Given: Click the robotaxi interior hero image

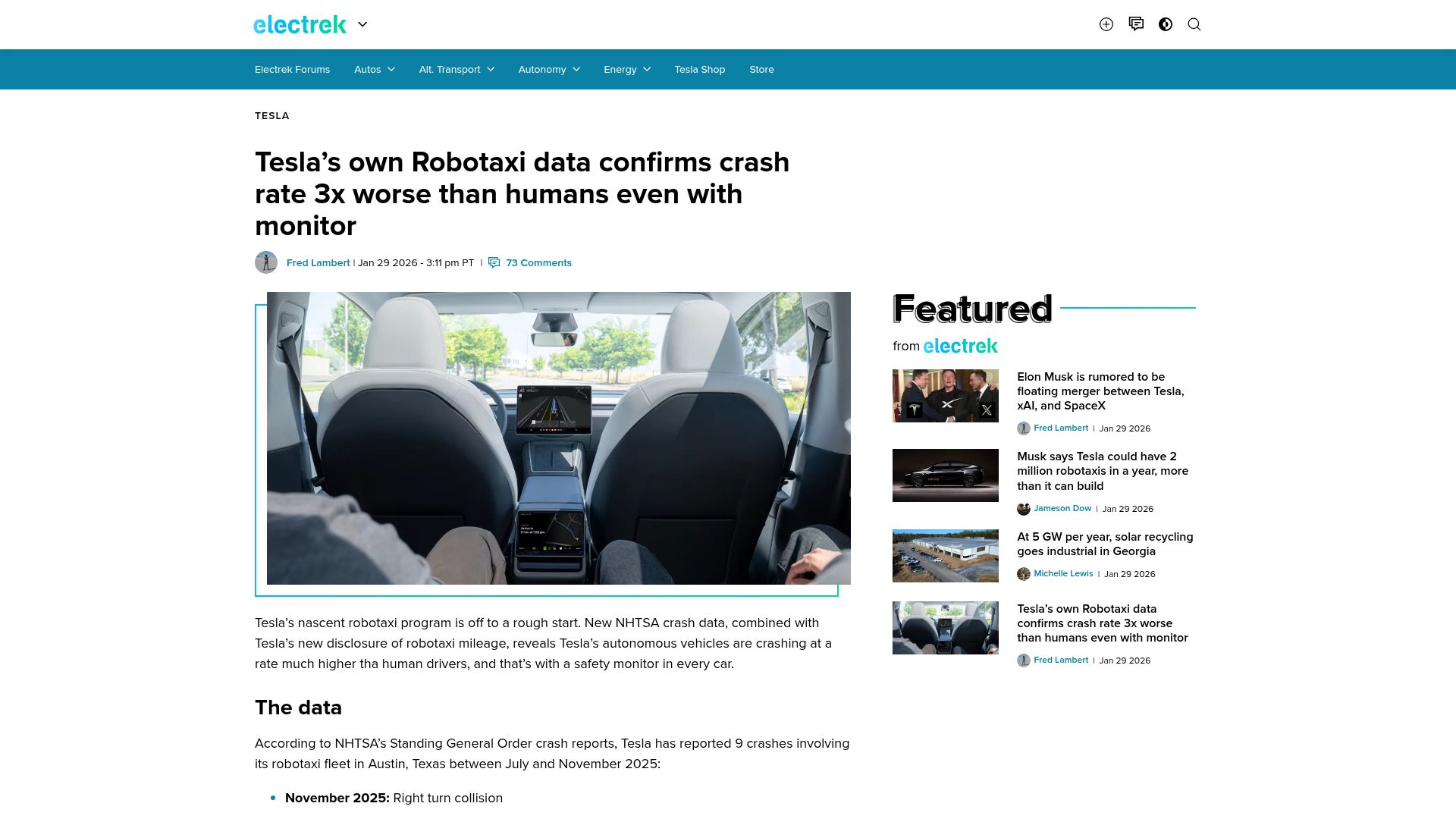Looking at the screenshot, I should [559, 438].
